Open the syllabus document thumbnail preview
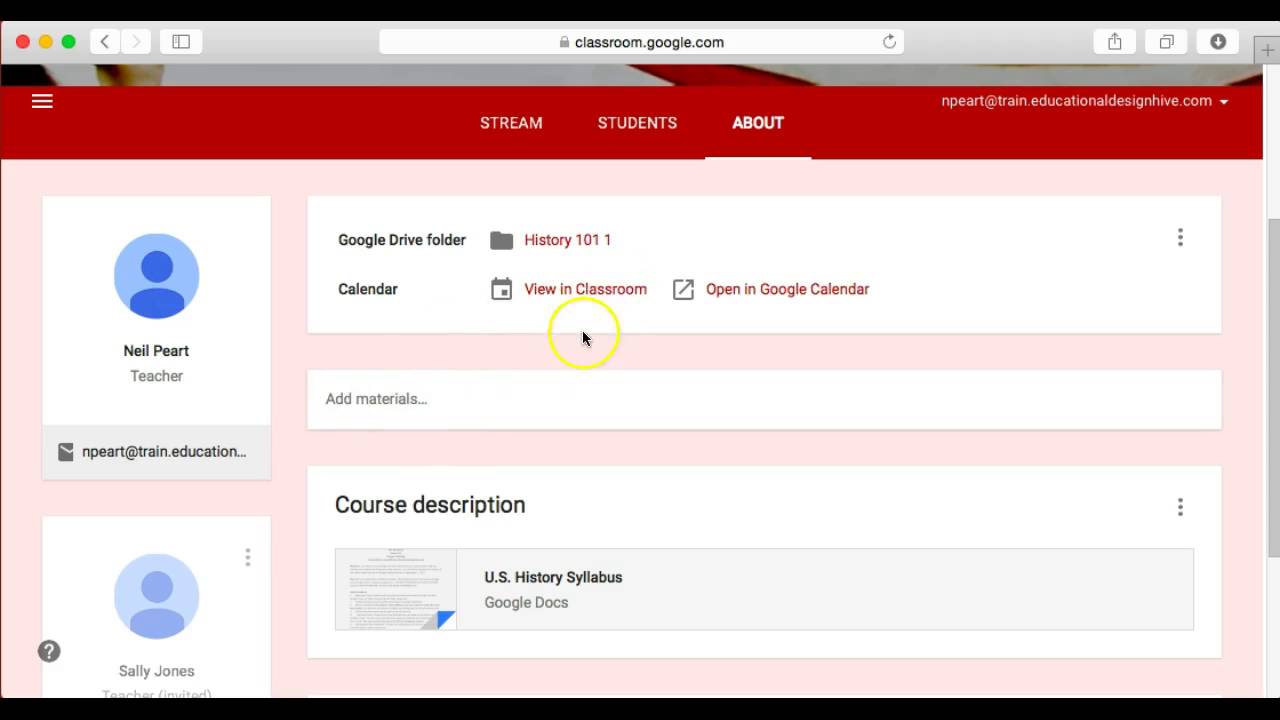This screenshot has height=720, width=1280. (396, 589)
